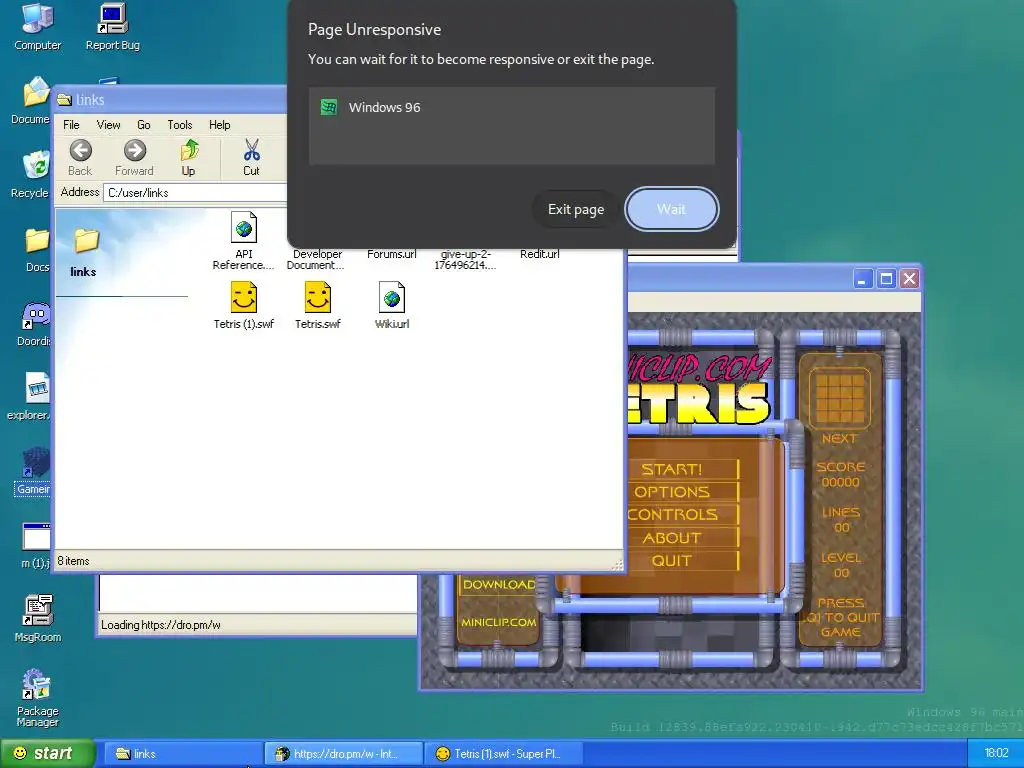Screen dimensions: 1024x768
Task: Click the 8 items status bar text
Action: 73,561
